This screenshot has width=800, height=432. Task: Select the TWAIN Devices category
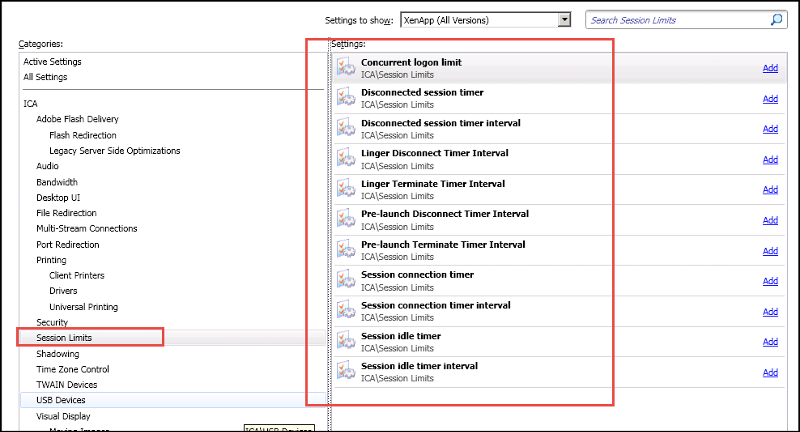(x=66, y=385)
